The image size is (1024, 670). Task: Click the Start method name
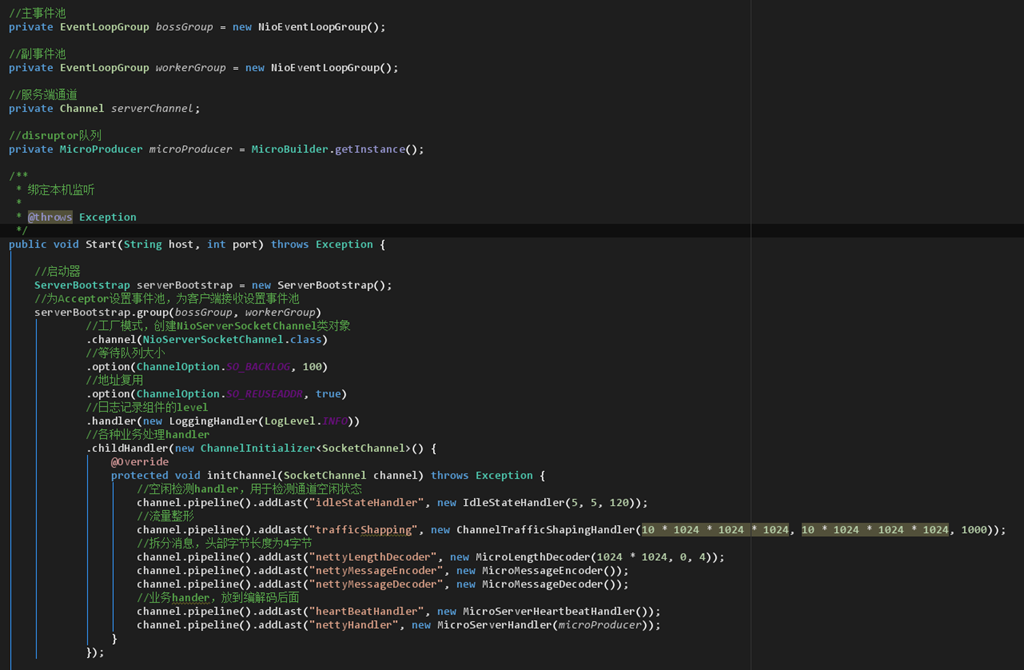pyautogui.click(x=101, y=244)
